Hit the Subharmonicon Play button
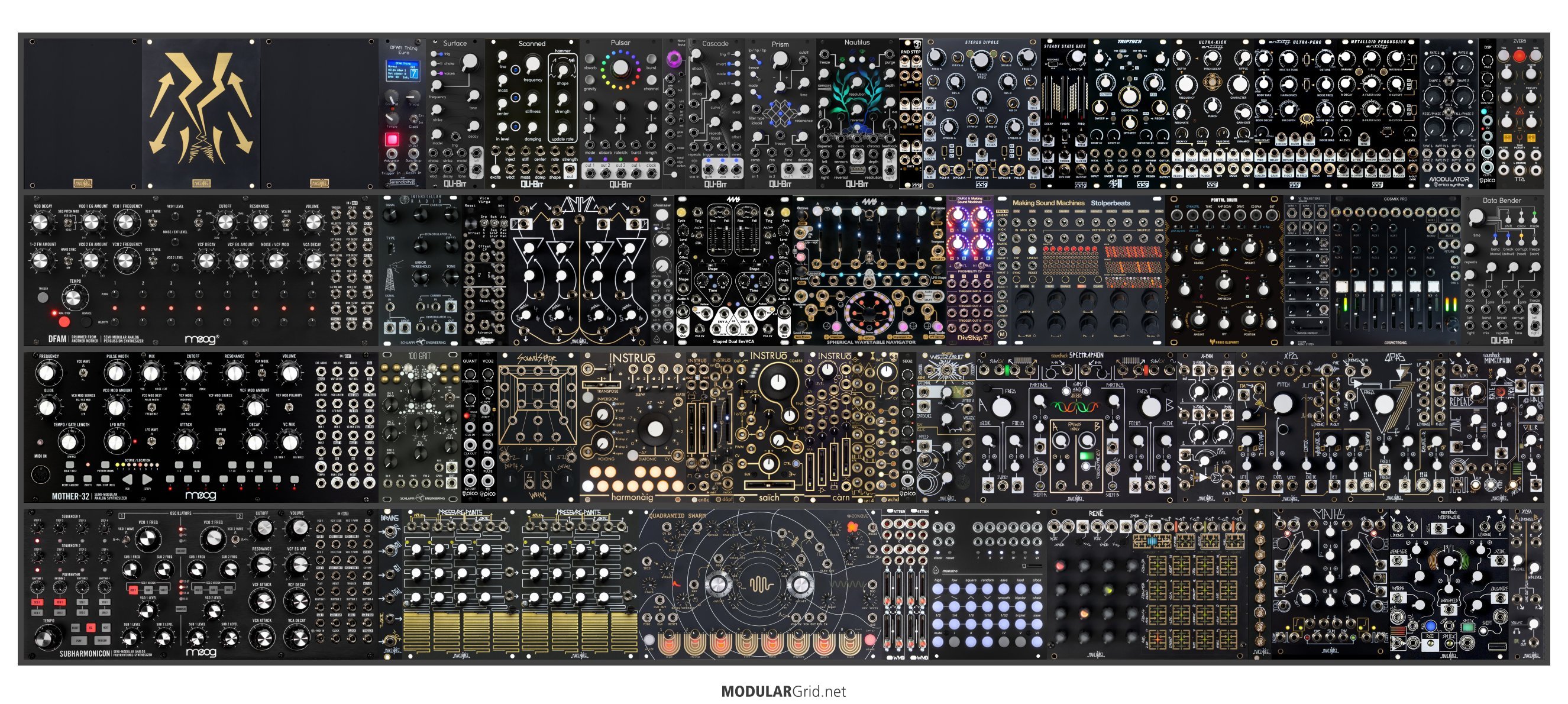 click(x=79, y=640)
